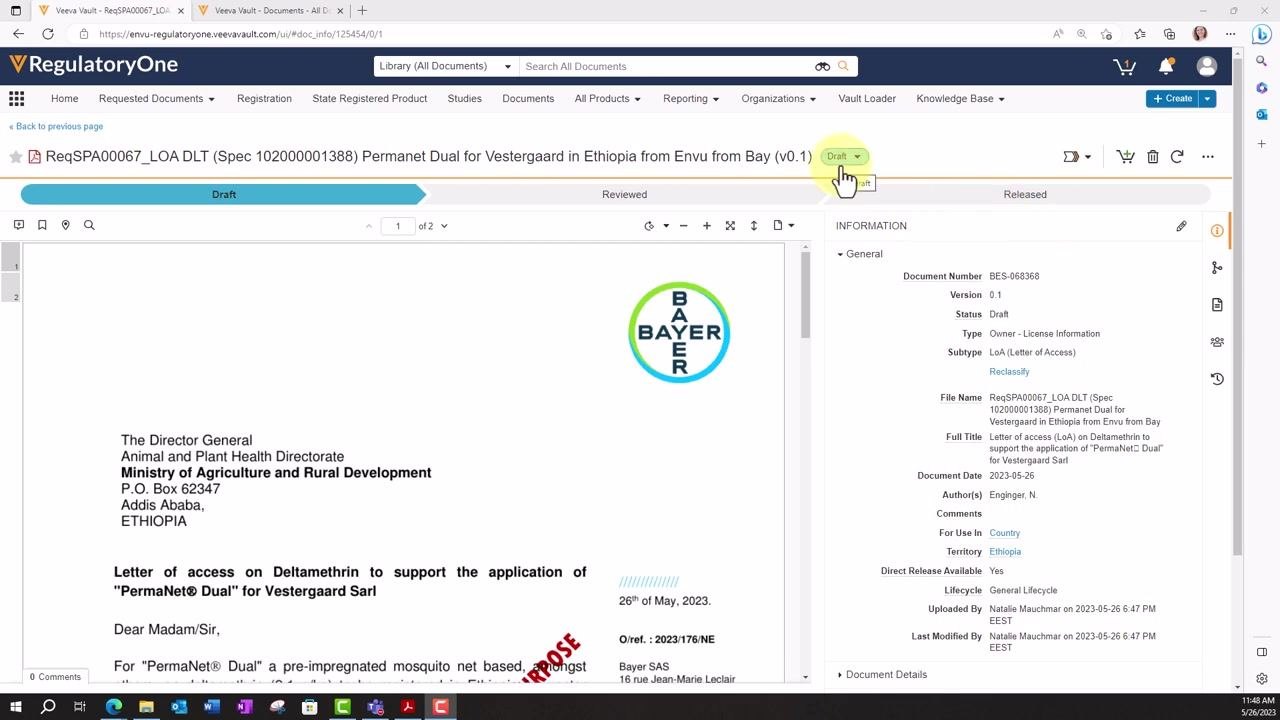The width and height of the screenshot is (1280, 720).
Task: Click Country link under For Use In
Action: [x=1005, y=533]
